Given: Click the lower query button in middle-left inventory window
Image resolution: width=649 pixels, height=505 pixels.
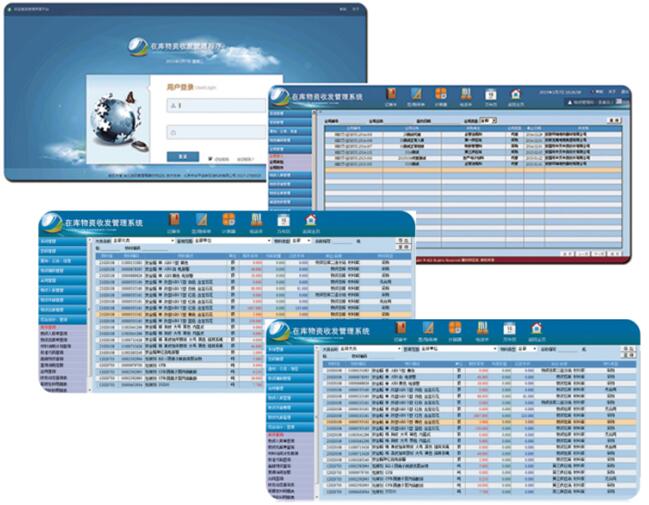Looking at the screenshot, I should pyautogui.click(x=404, y=247).
